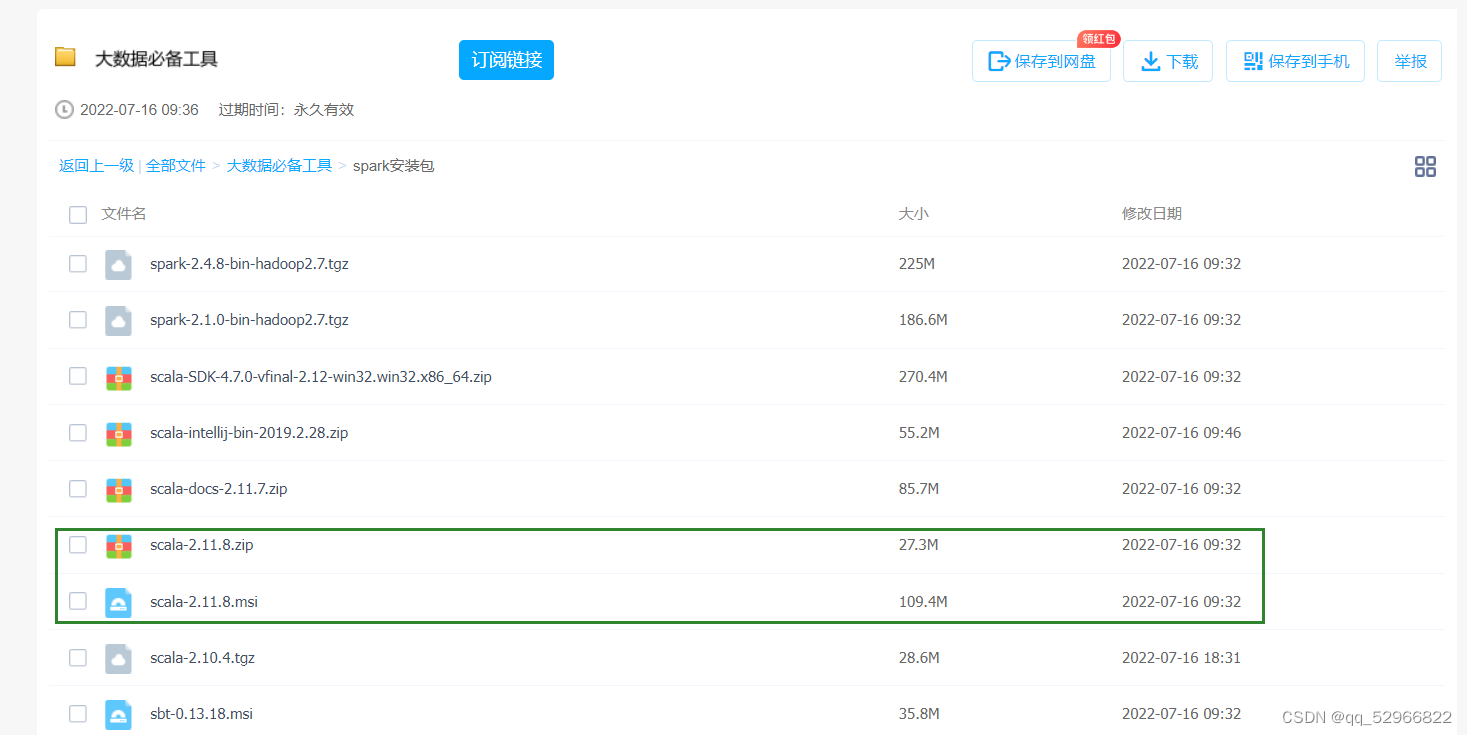Check the box for scala-2.11.8.msi
This screenshot has height=735, width=1467.
[x=78, y=602]
